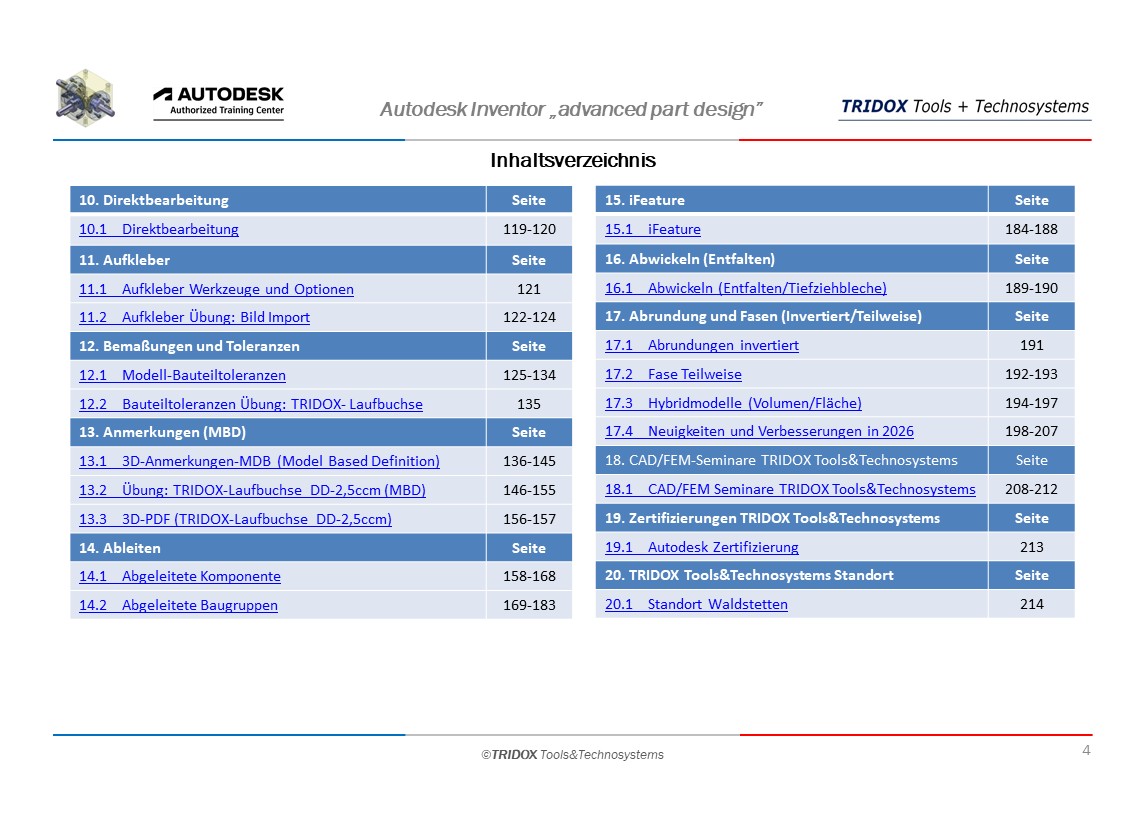Open the 17.2 Fase Teilweise link
This screenshot has width=1145, height=816.
[x=673, y=374]
